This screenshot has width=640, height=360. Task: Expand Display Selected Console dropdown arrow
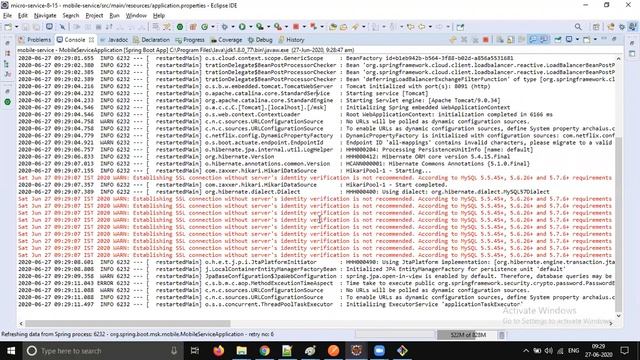pos(577,40)
